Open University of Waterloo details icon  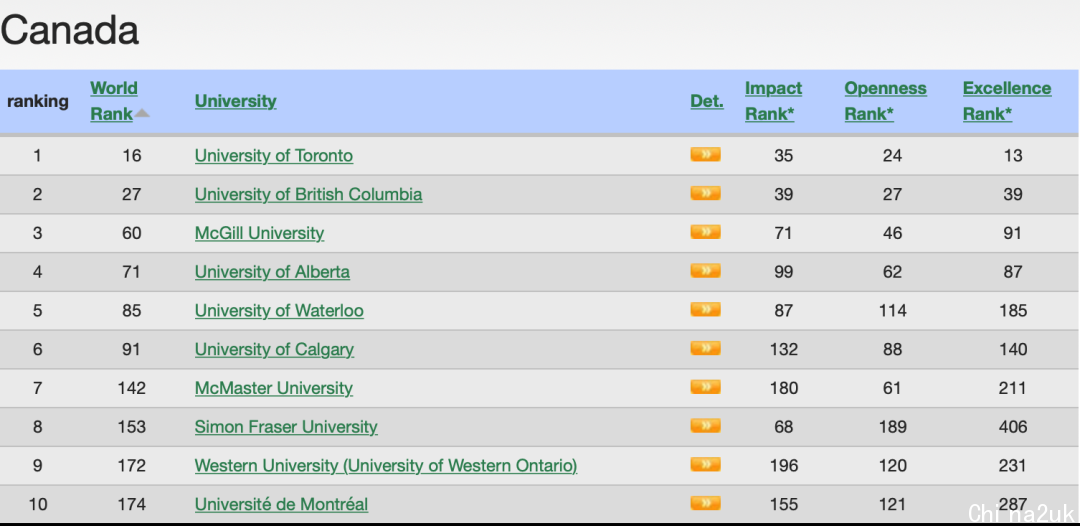tap(705, 310)
